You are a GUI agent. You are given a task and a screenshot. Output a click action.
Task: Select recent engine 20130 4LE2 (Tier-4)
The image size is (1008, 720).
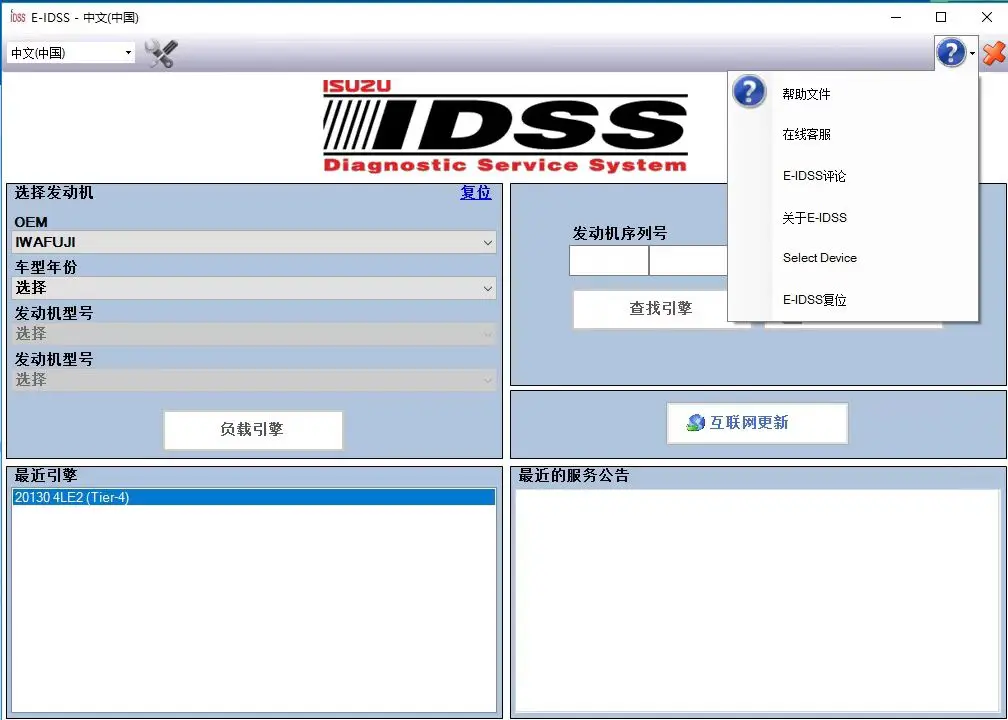[x=254, y=497]
